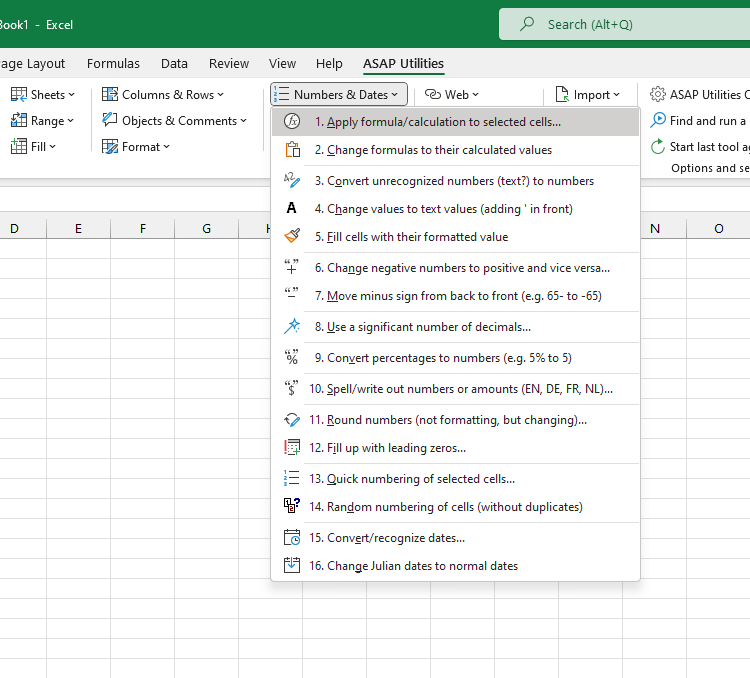The height and width of the screenshot is (678, 750).
Task: Click the dollar icon for Spell out numbers
Action: (291, 388)
